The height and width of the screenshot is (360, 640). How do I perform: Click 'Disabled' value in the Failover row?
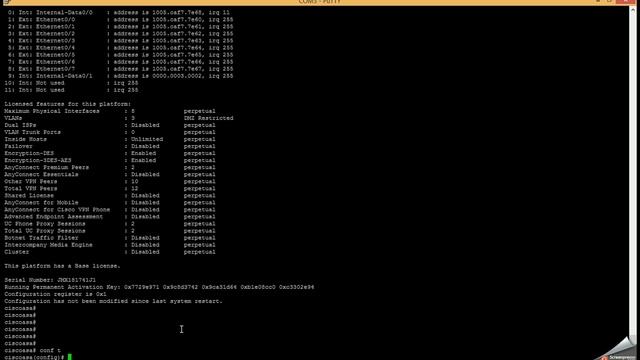[145, 146]
